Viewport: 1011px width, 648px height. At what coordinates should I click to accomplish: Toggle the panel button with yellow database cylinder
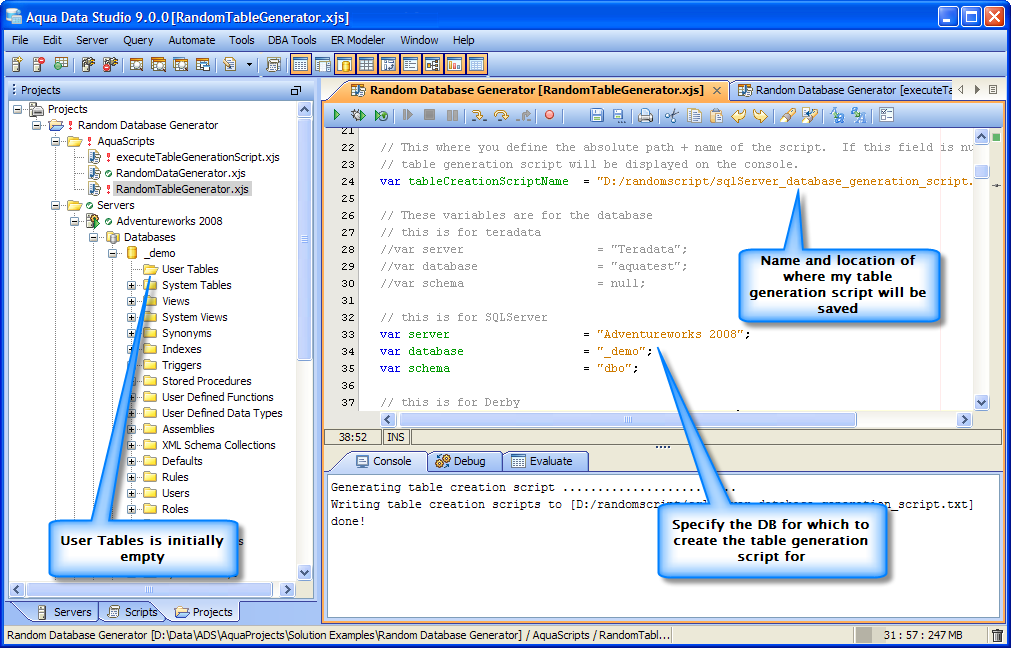click(345, 64)
